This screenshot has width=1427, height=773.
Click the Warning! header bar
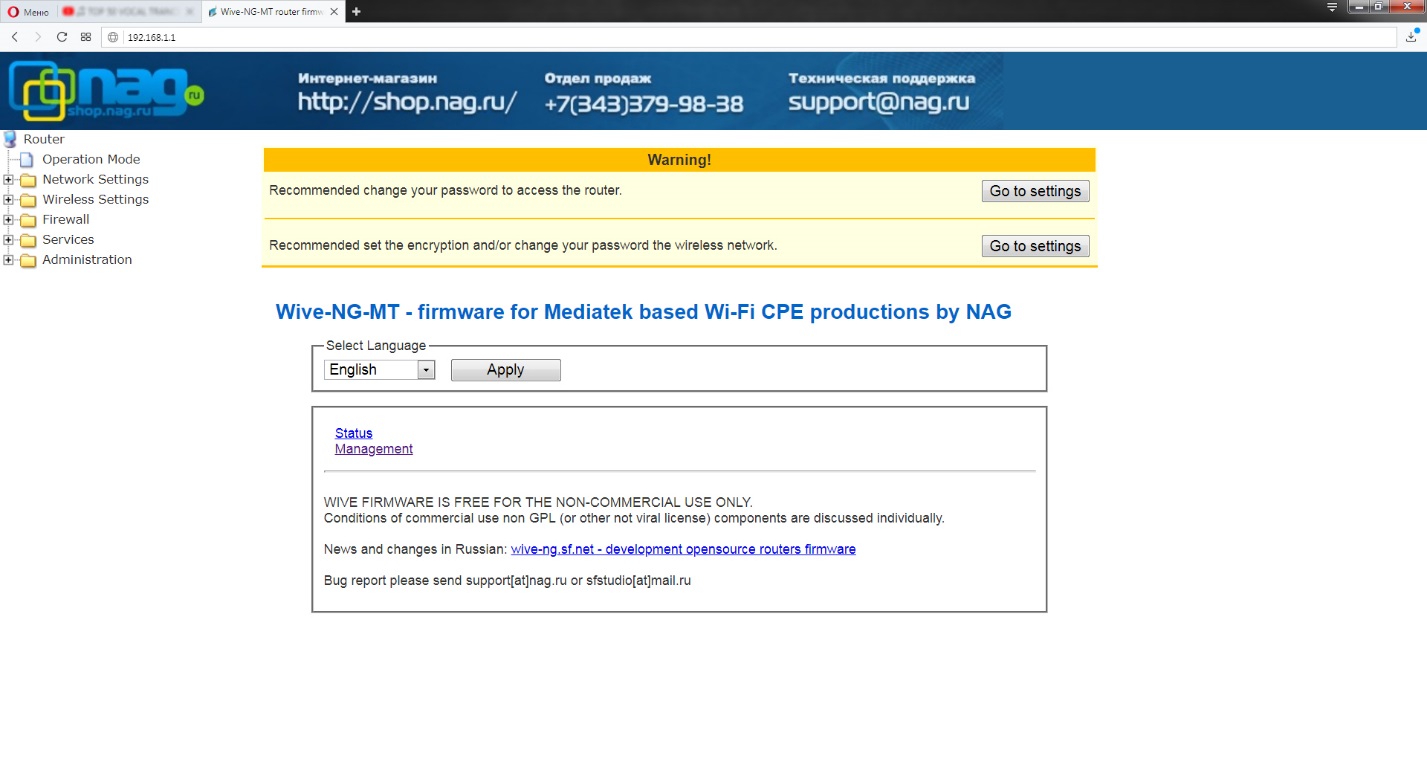pyautogui.click(x=680, y=160)
